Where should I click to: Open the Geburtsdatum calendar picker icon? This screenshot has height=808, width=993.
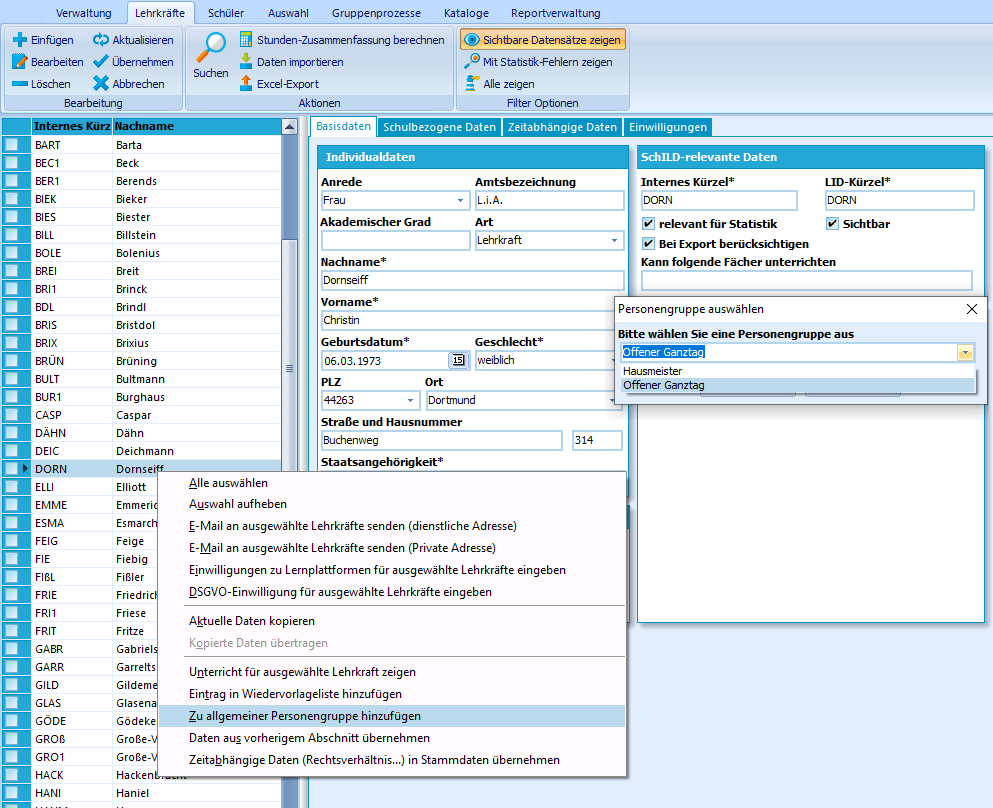point(458,360)
